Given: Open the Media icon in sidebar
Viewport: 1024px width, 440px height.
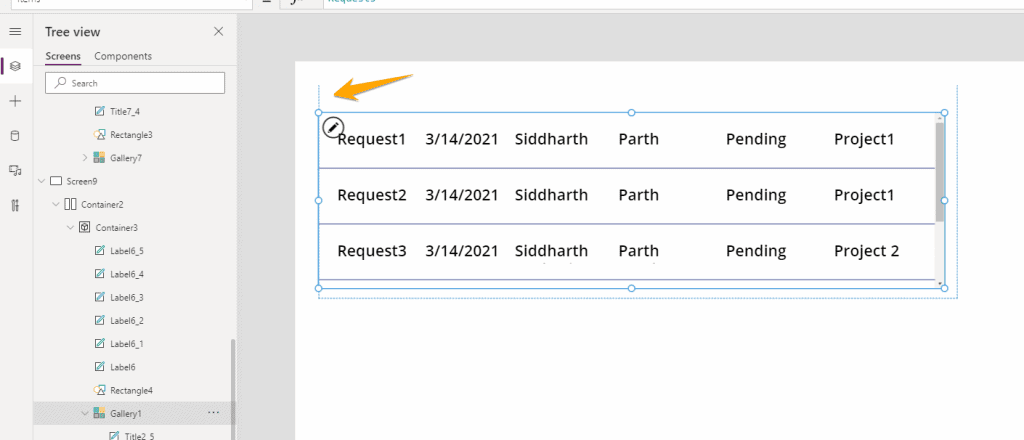Looking at the screenshot, I should click(15, 171).
